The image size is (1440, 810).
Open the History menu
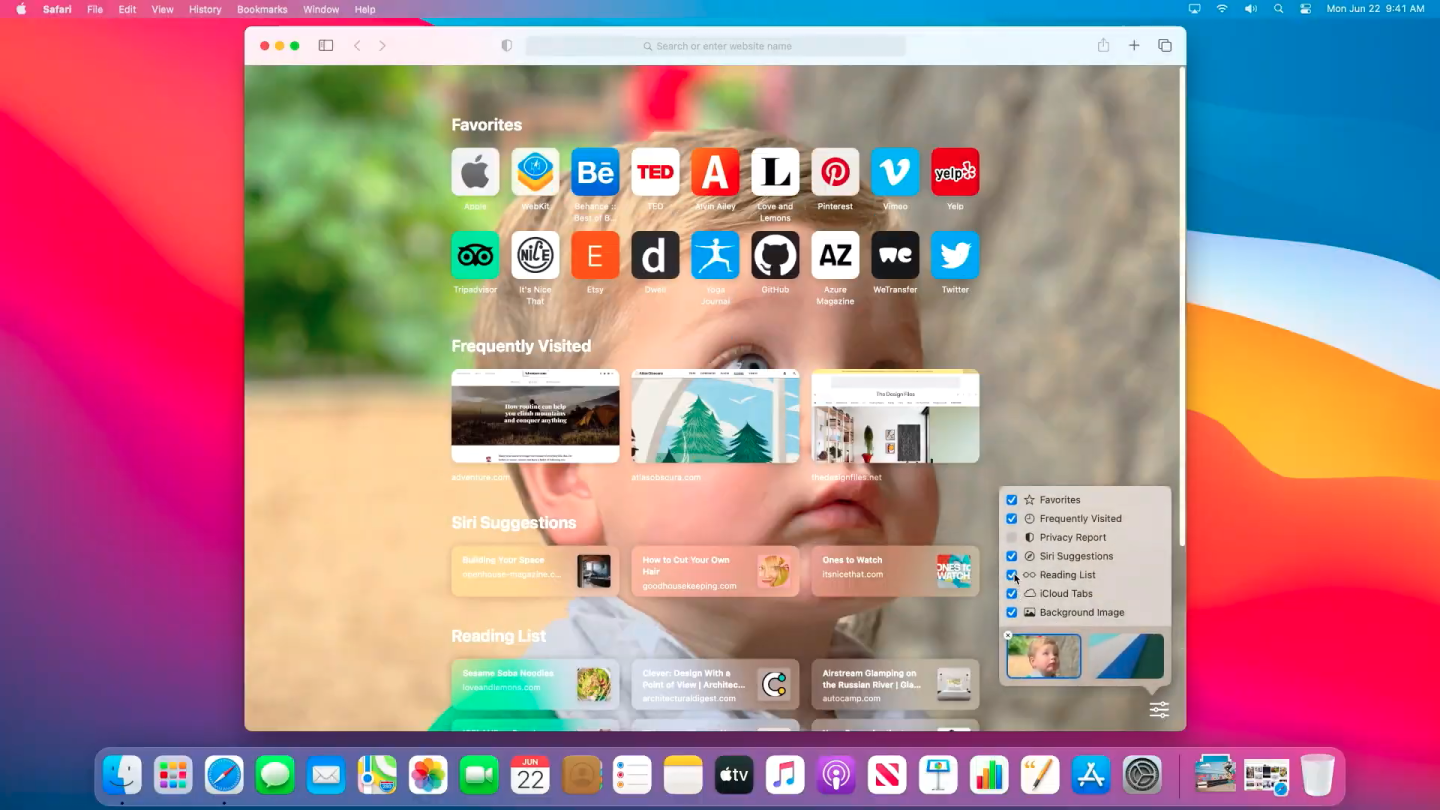[x=204, y=9]
